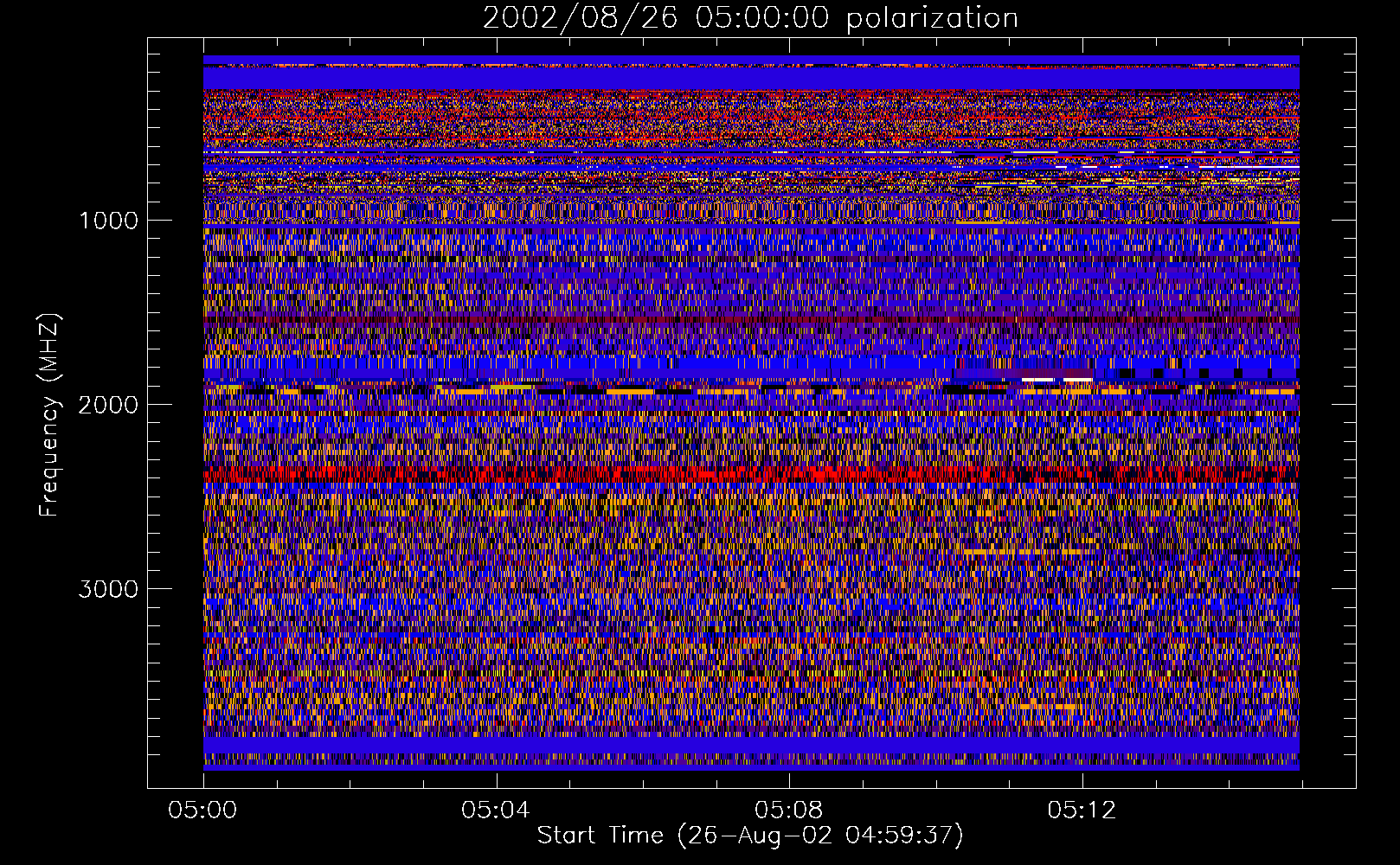The height and width of the screenshot is (865, 1400).
Task: Click the solid blue band at the spectrogram bottom
Action: point(751,745)
